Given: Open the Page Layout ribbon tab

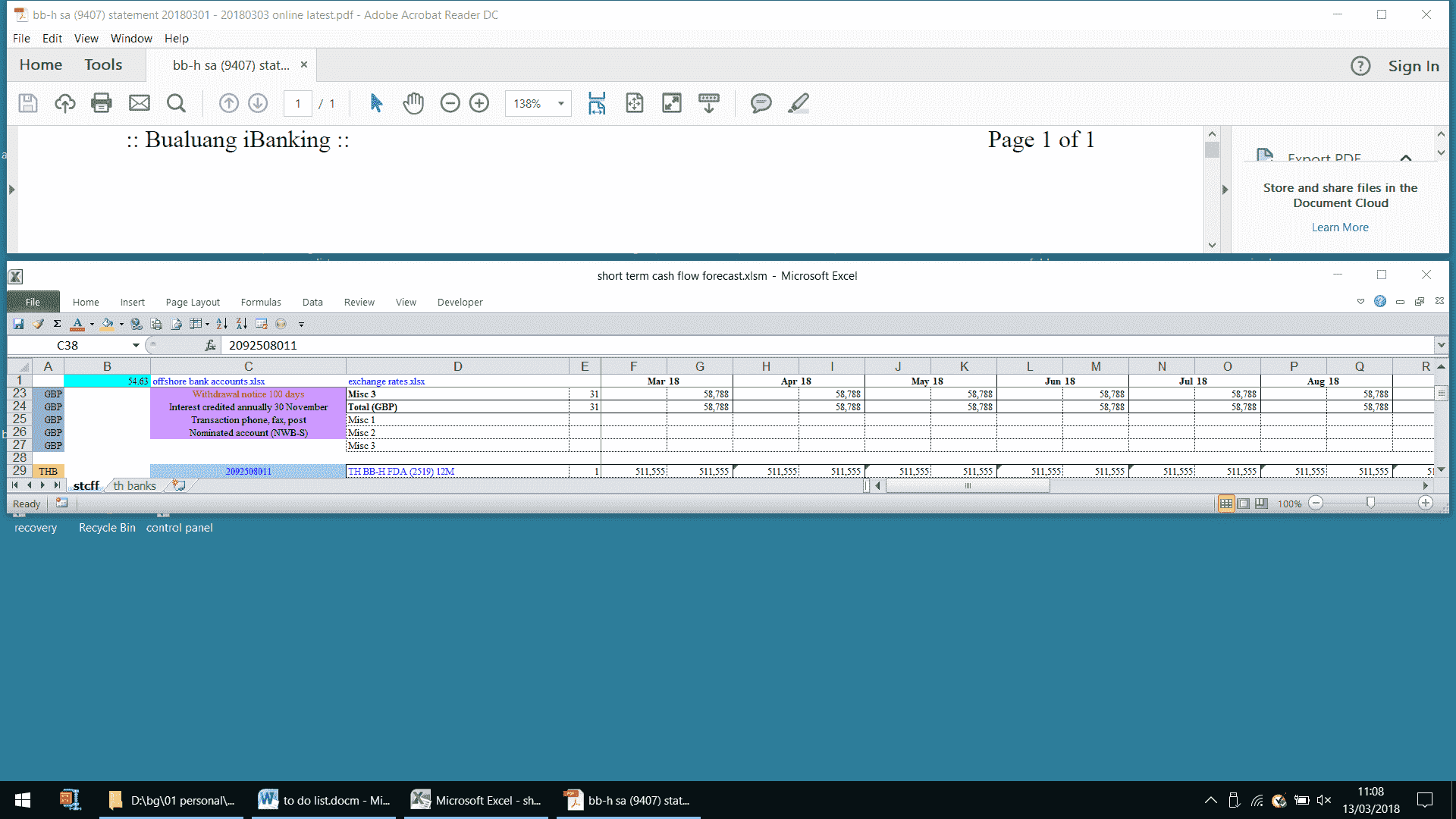Looking at the screenshot, I should [x=193, y=302].
